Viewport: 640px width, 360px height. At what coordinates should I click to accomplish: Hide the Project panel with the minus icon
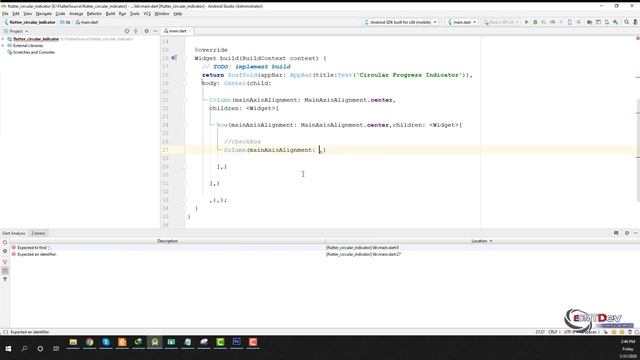point(155,31)
